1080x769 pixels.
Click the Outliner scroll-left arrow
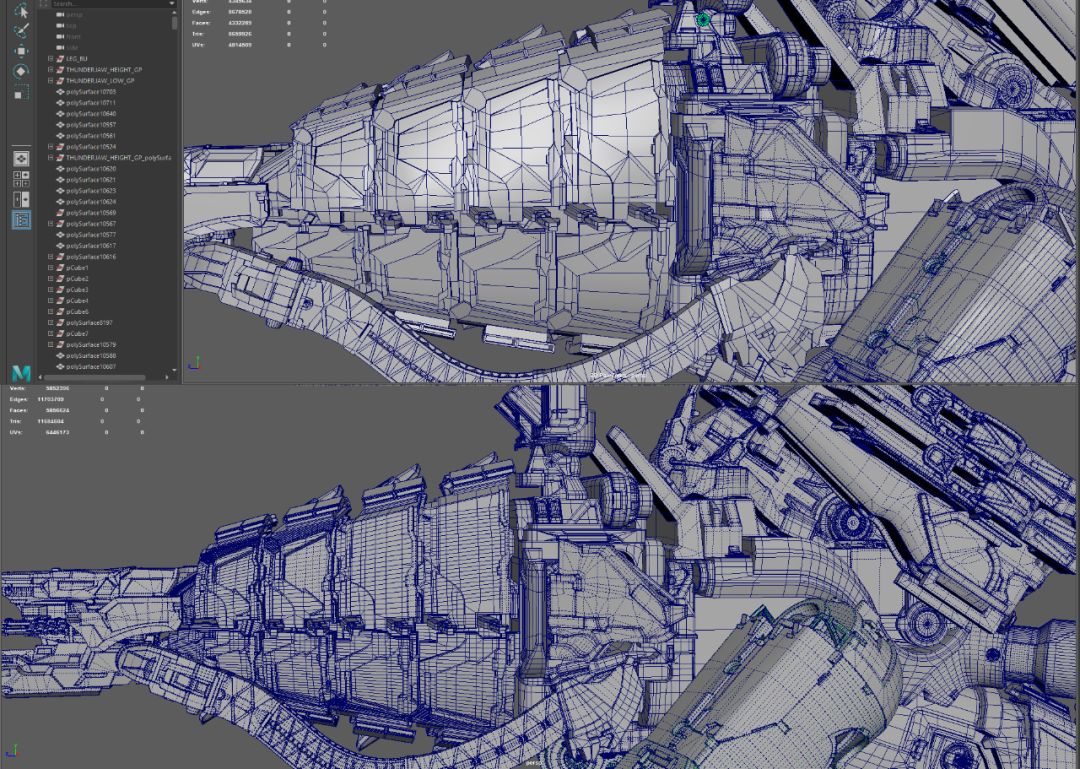[x=41, y=378]
